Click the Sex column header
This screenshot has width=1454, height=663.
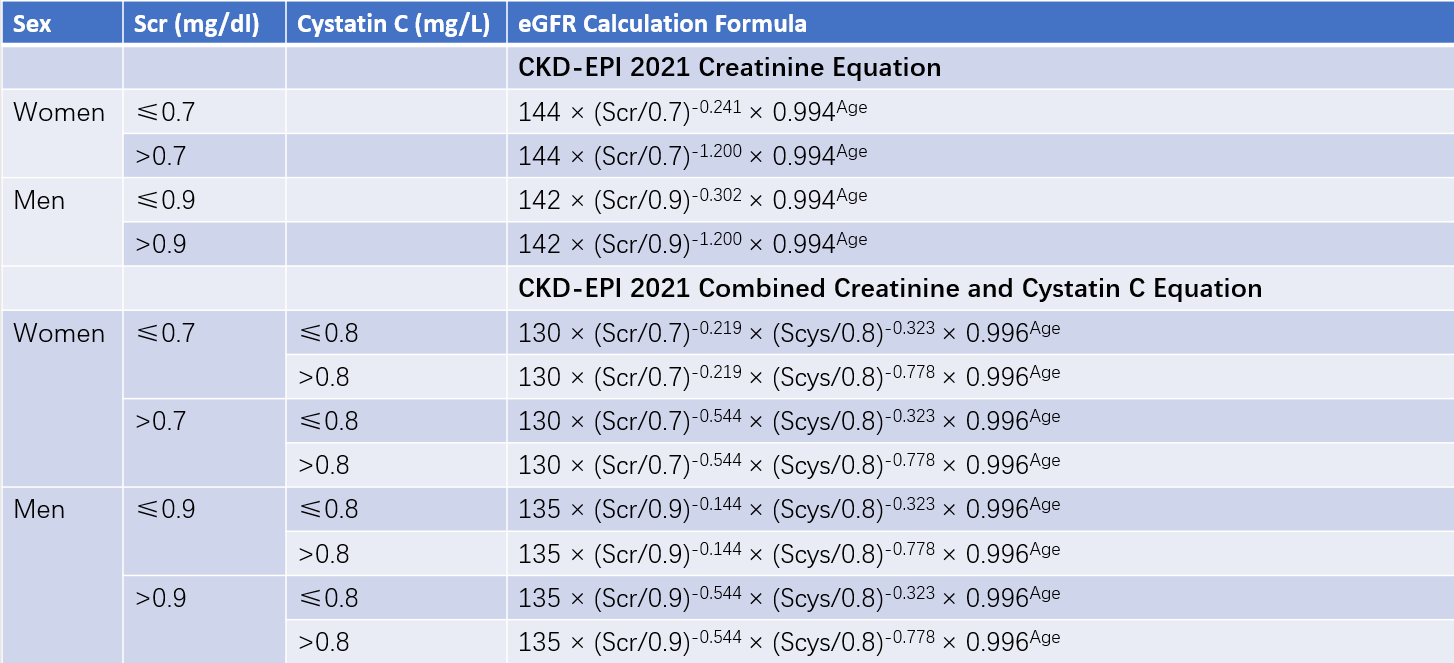pos(32,24)
